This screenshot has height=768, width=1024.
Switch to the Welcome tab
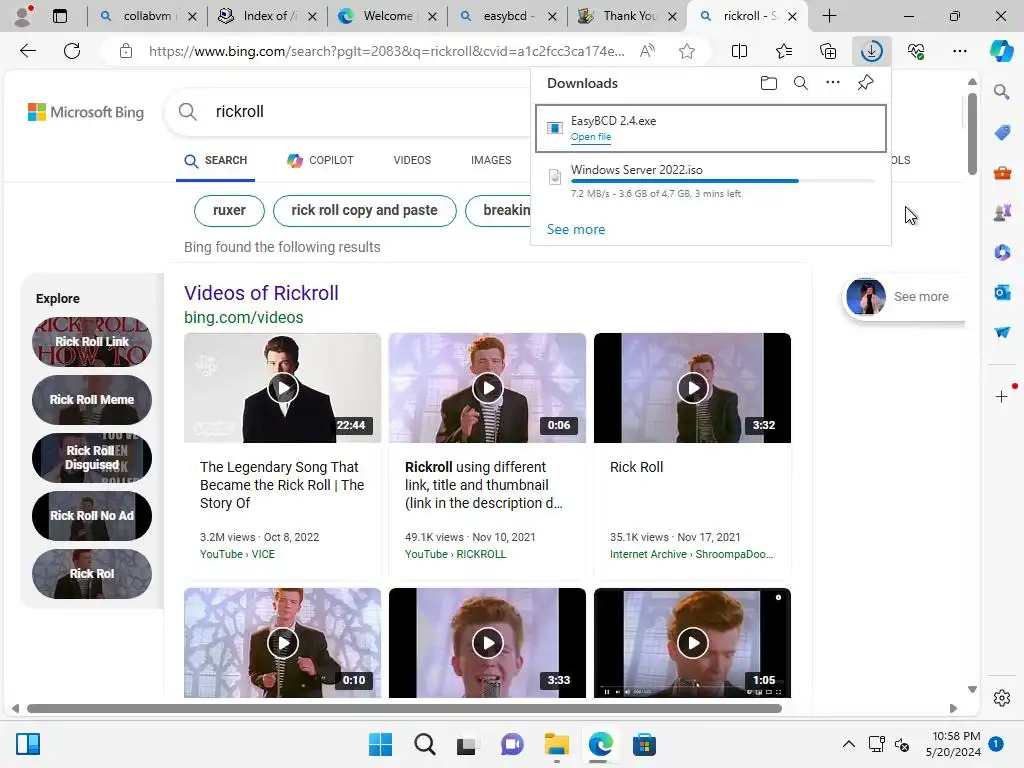387,16
